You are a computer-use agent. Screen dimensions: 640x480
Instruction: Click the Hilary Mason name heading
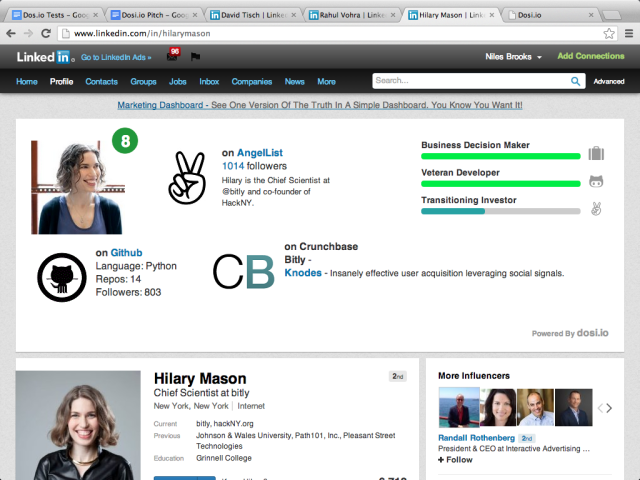(200, 378)
